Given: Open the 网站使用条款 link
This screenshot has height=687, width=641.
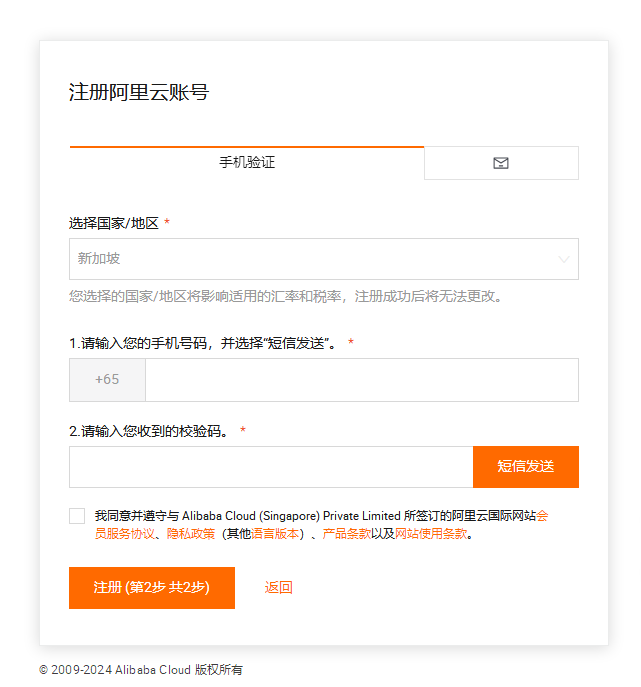Looking at the screenshot, I should click(x=431, y=534).
